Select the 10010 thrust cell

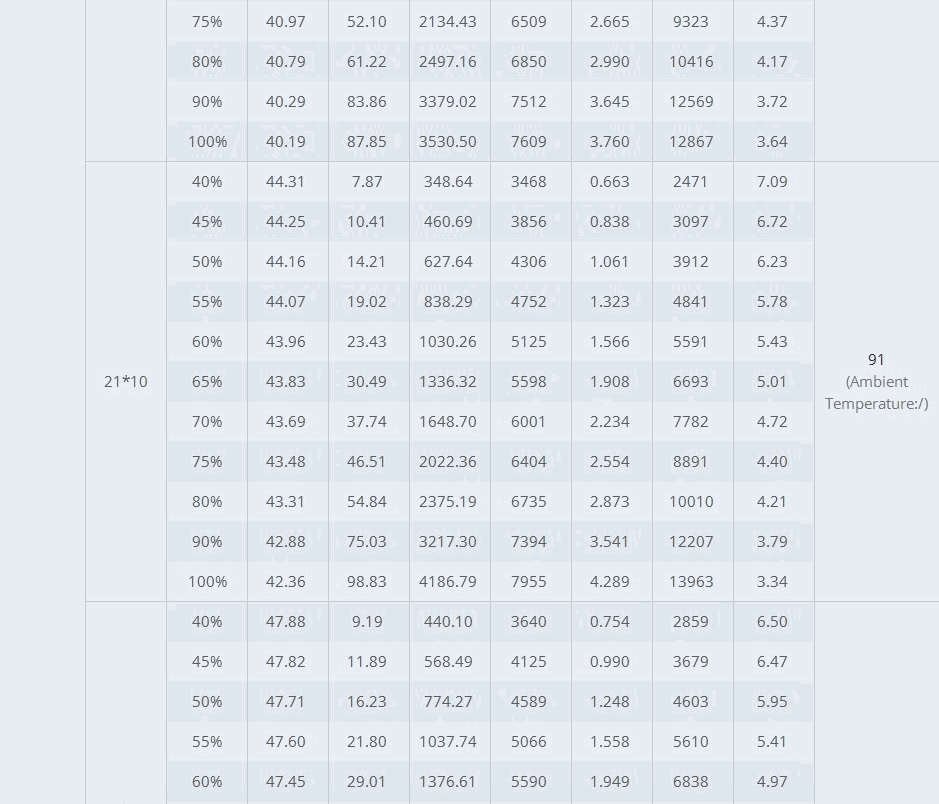[x=691, y=501]
